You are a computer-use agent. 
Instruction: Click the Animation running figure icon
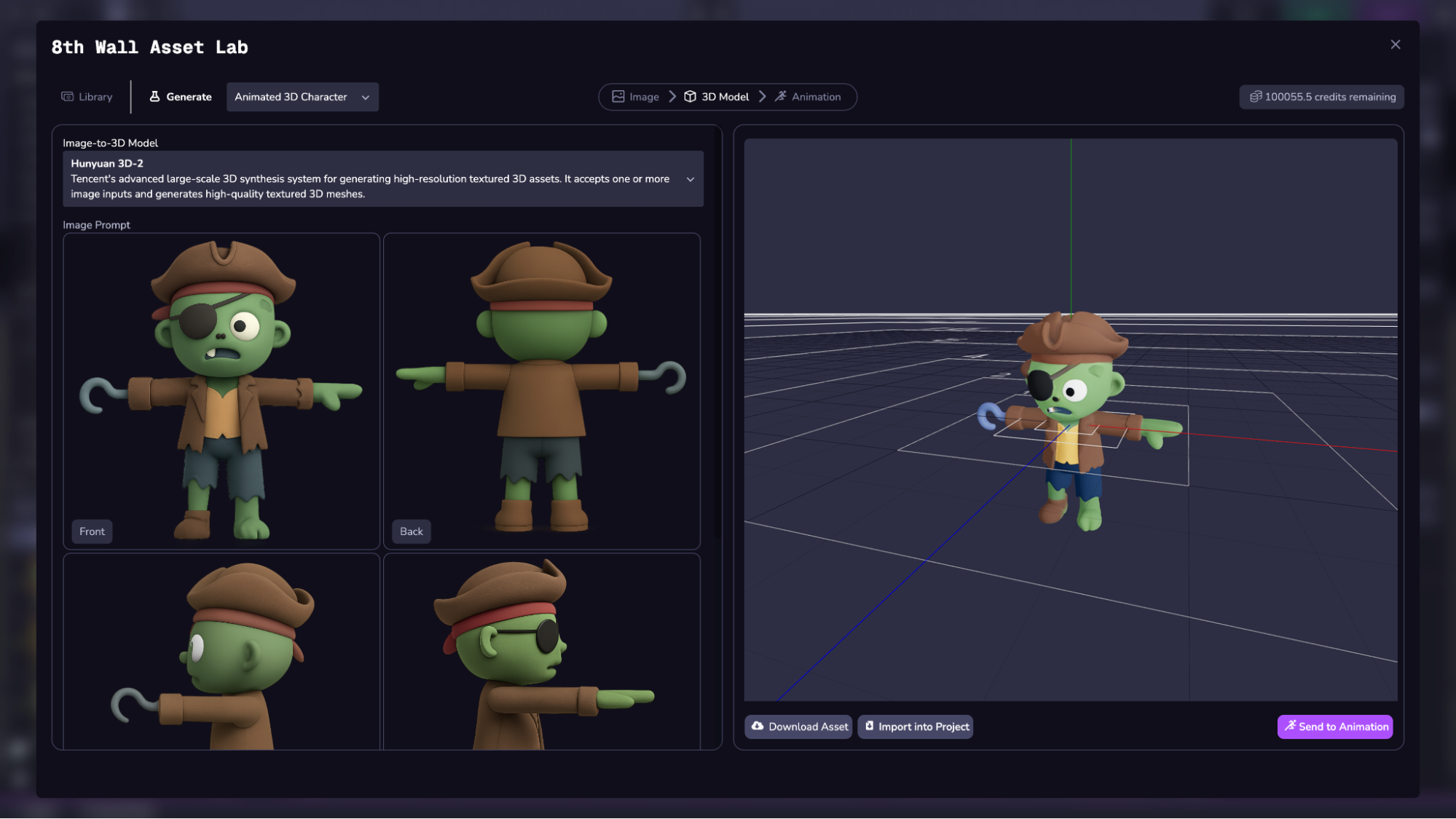[780, 97]
